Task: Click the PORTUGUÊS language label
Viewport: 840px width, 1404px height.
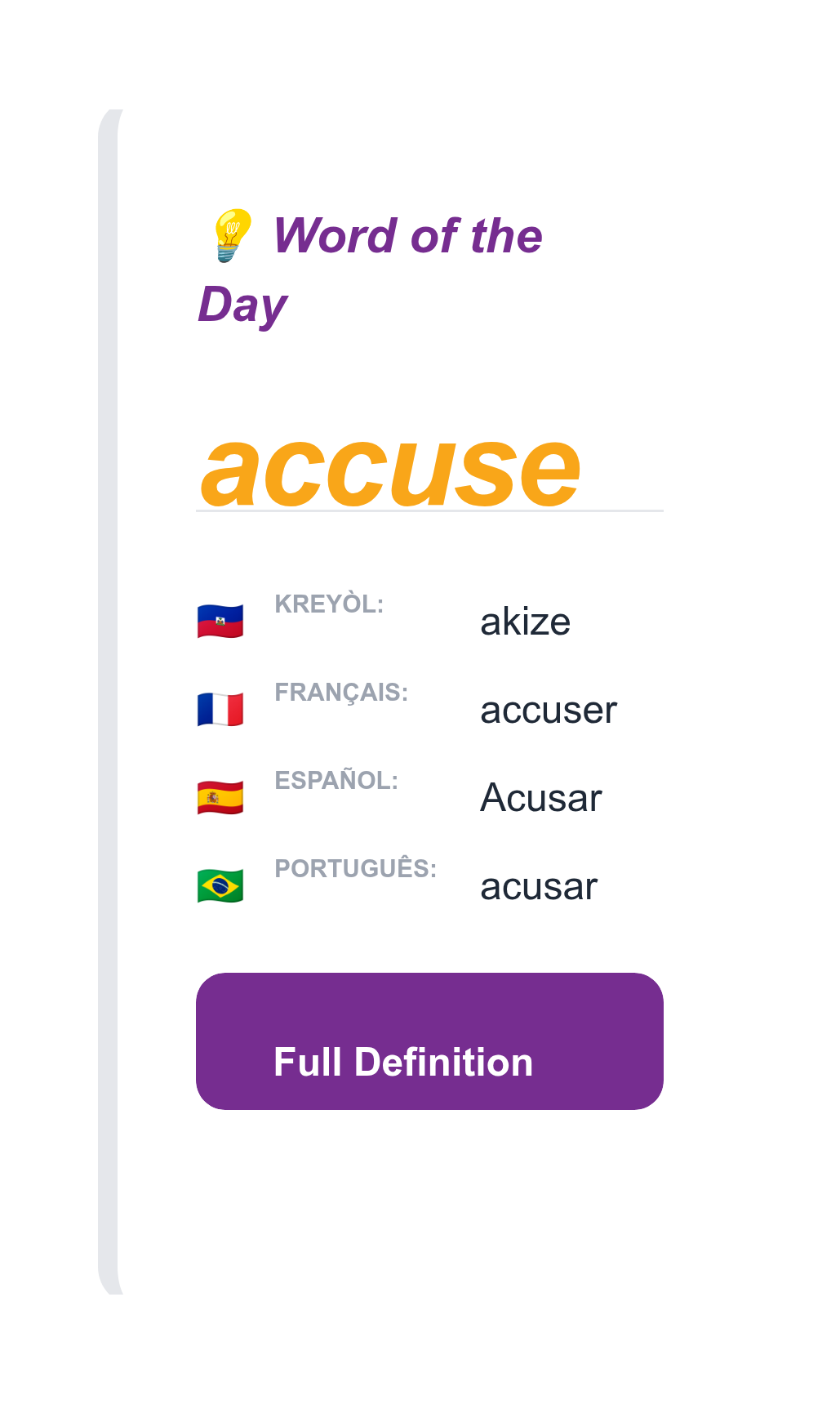Action: (x=356, y=867)
